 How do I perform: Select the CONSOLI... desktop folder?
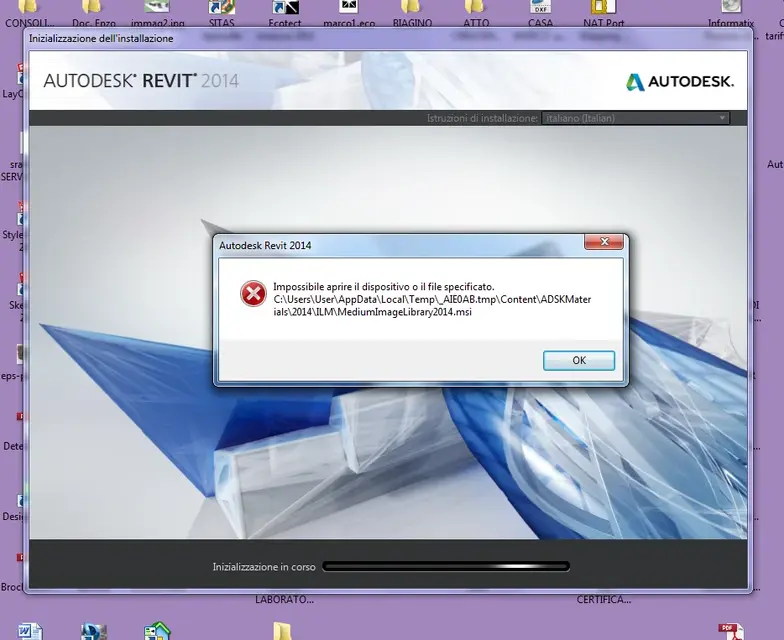(30, 12)
